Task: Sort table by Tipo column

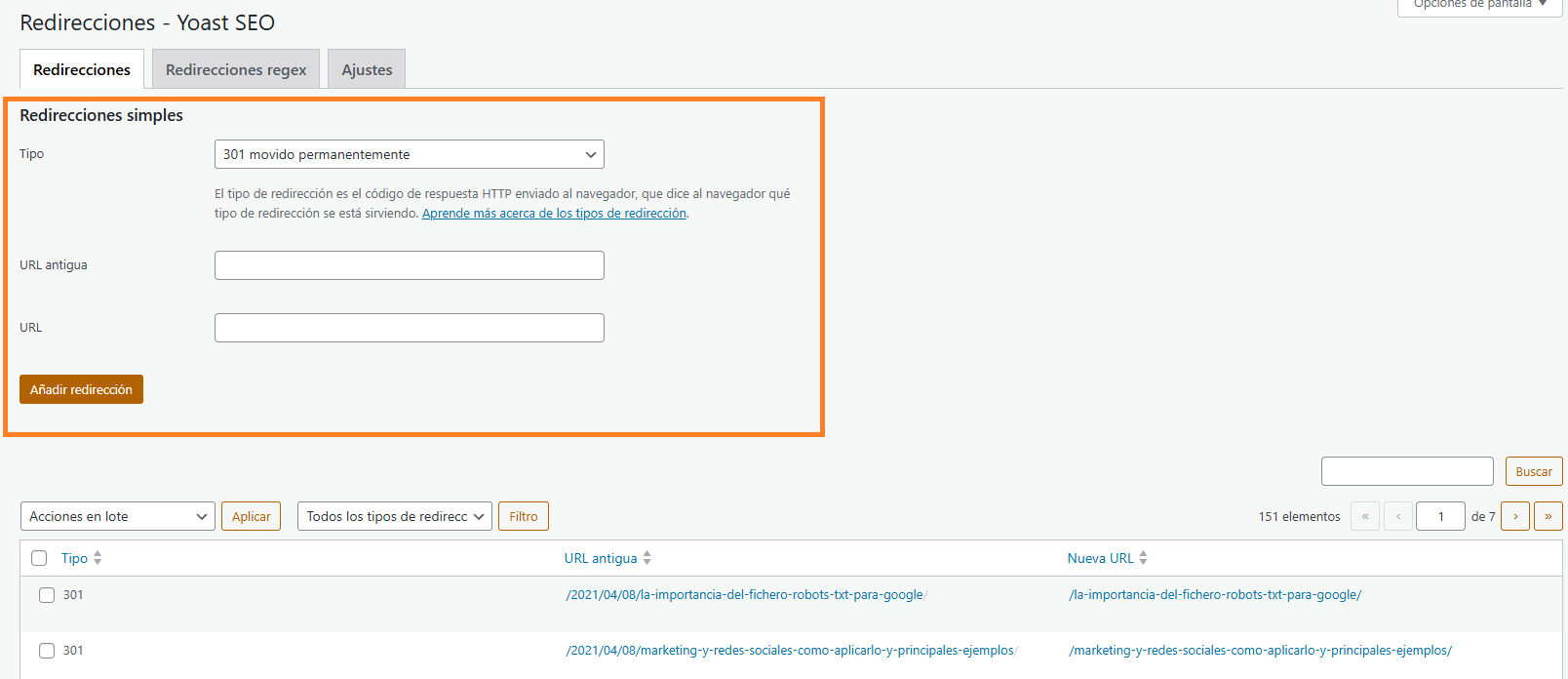Action: 74,558
